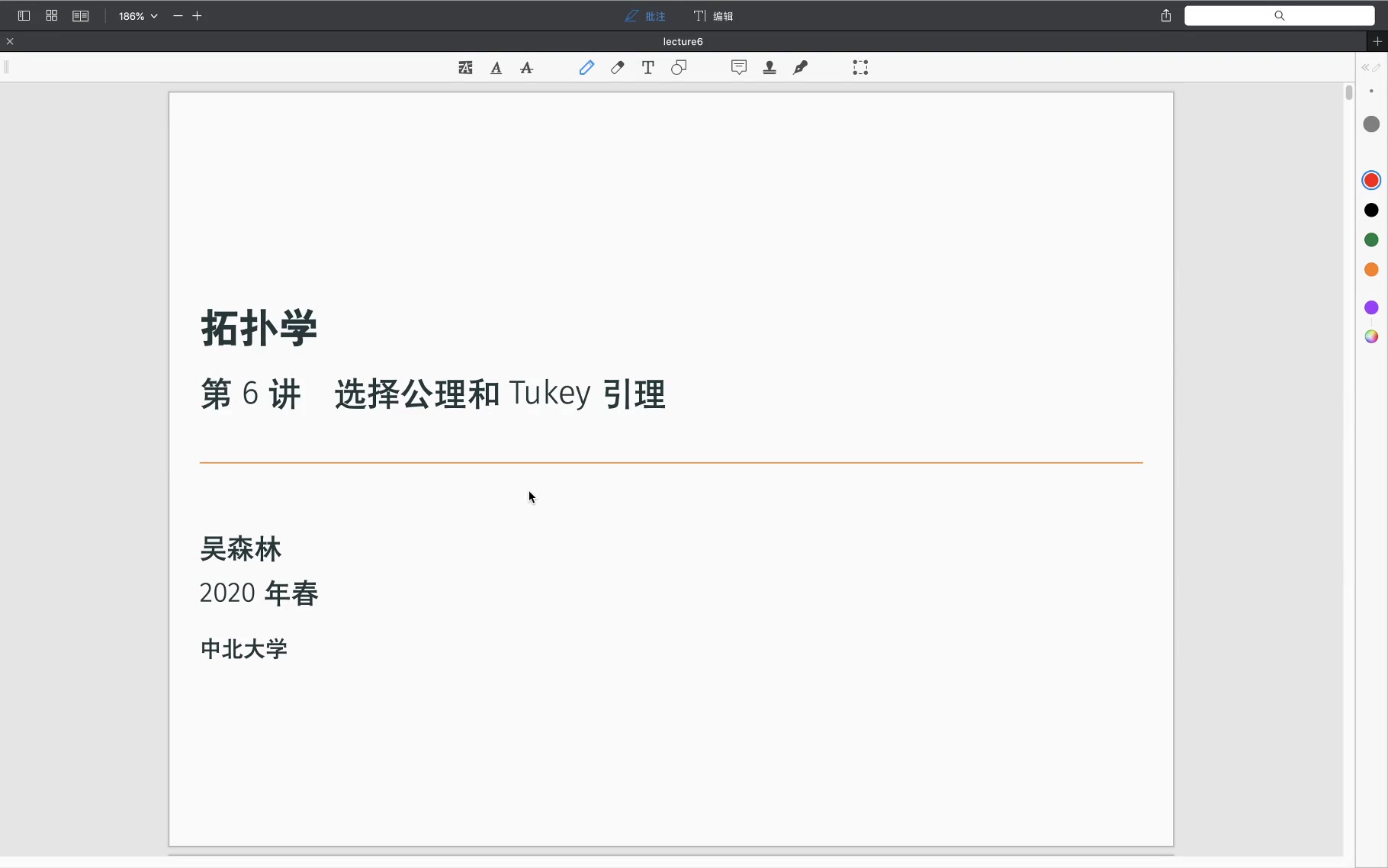Click the subtitle 选择公理和 Tukey 引理
The width and height of the screenshot is (1388, 868).
coord(500,394)
